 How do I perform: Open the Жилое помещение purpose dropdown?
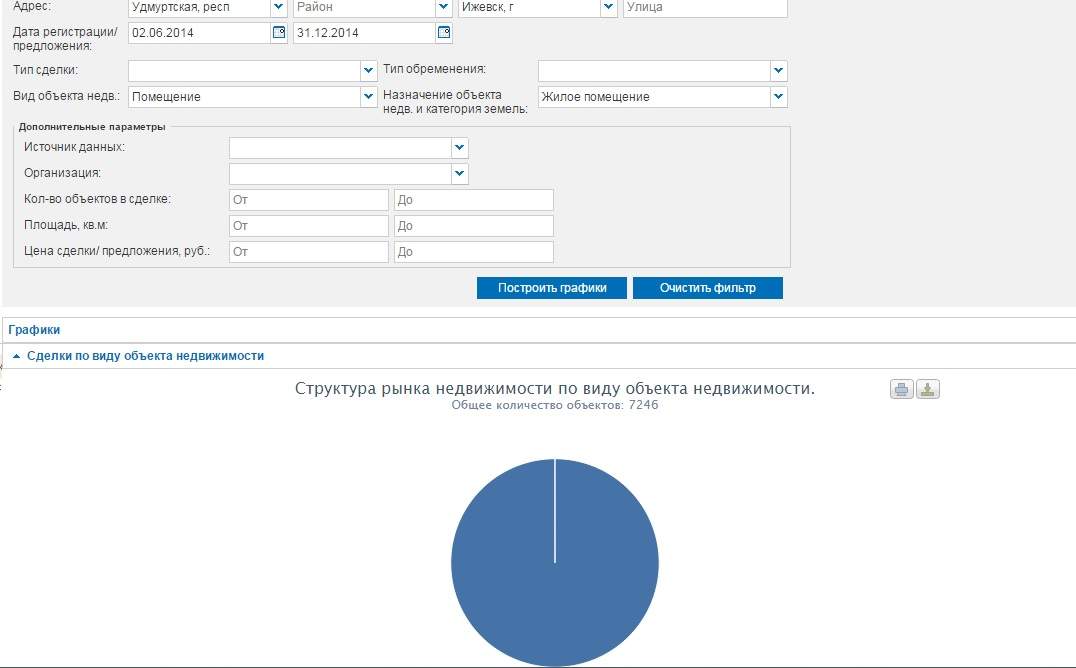pos(778,97)
